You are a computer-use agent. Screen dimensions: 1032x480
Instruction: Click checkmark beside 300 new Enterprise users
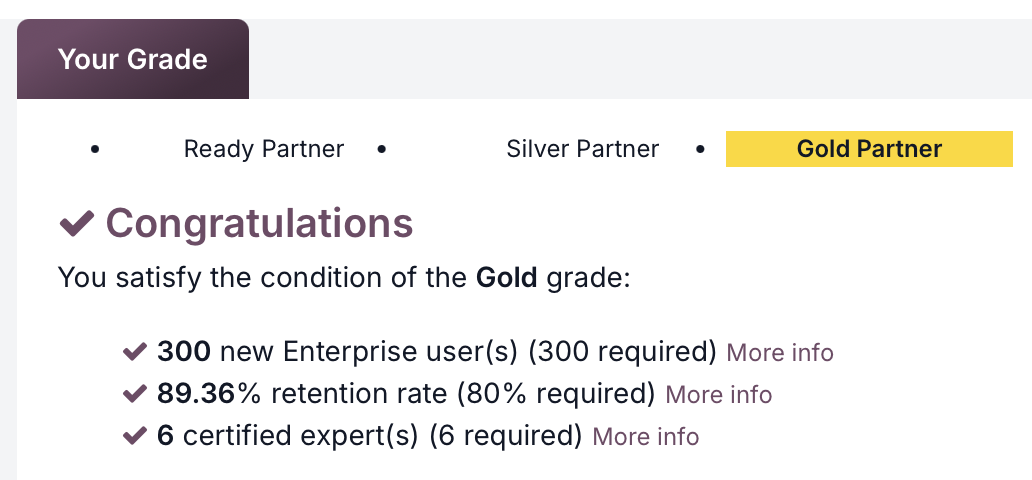point(134,352)
